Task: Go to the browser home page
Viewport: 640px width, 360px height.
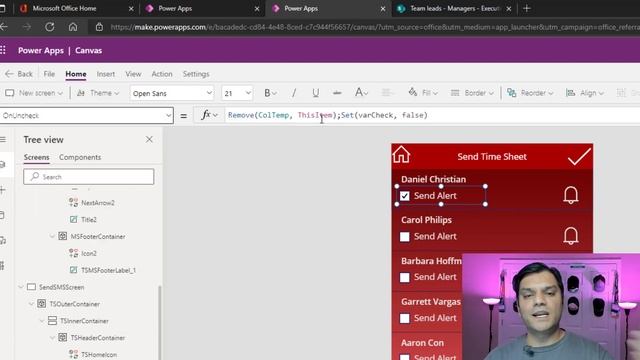Action: tap(73, 27)
